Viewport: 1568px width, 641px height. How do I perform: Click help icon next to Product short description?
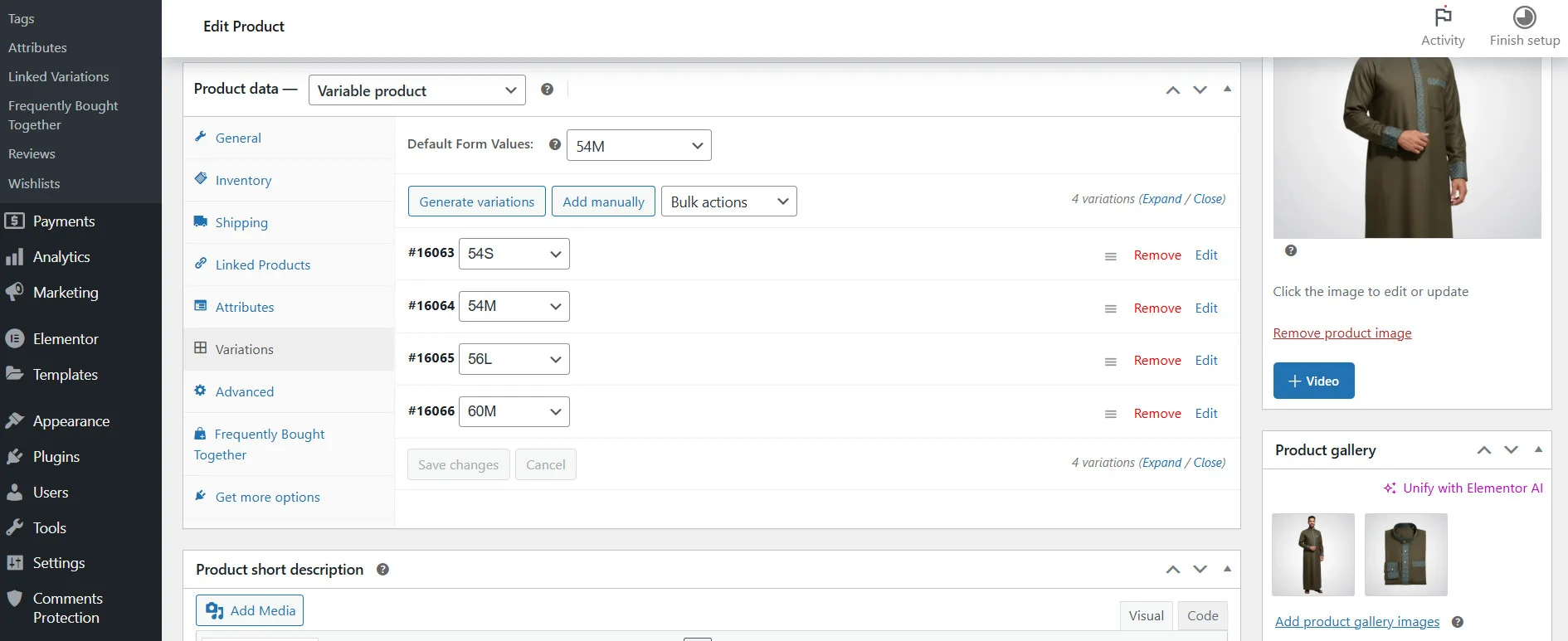coord(382,570)
